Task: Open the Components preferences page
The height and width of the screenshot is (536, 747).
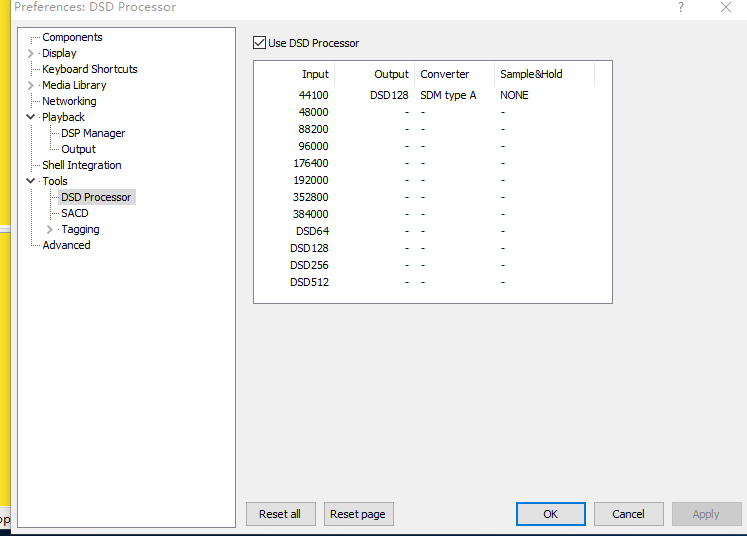Action: click(72, 38)
